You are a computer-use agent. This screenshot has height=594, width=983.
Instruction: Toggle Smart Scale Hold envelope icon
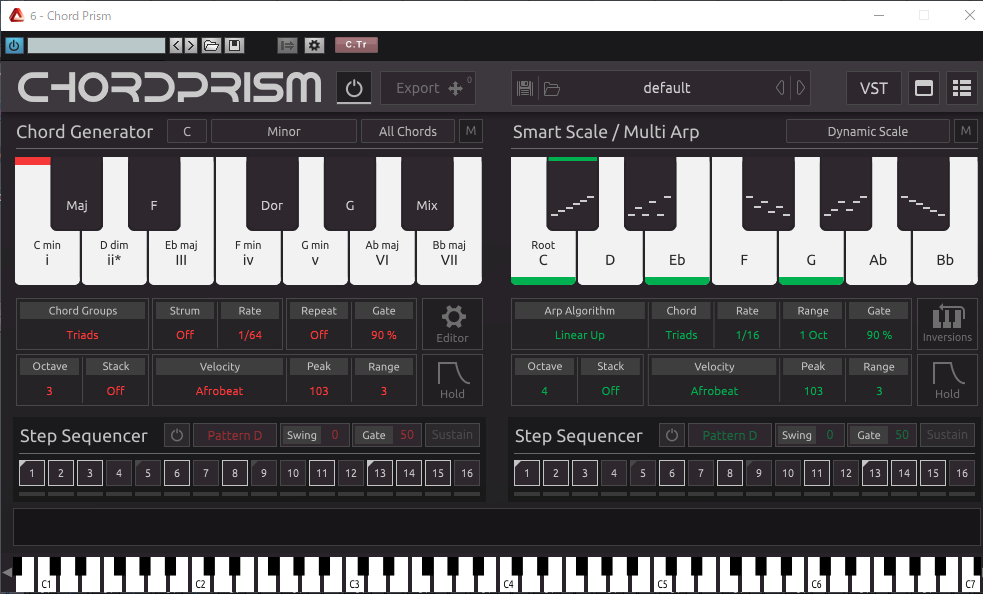coord(947,379)
